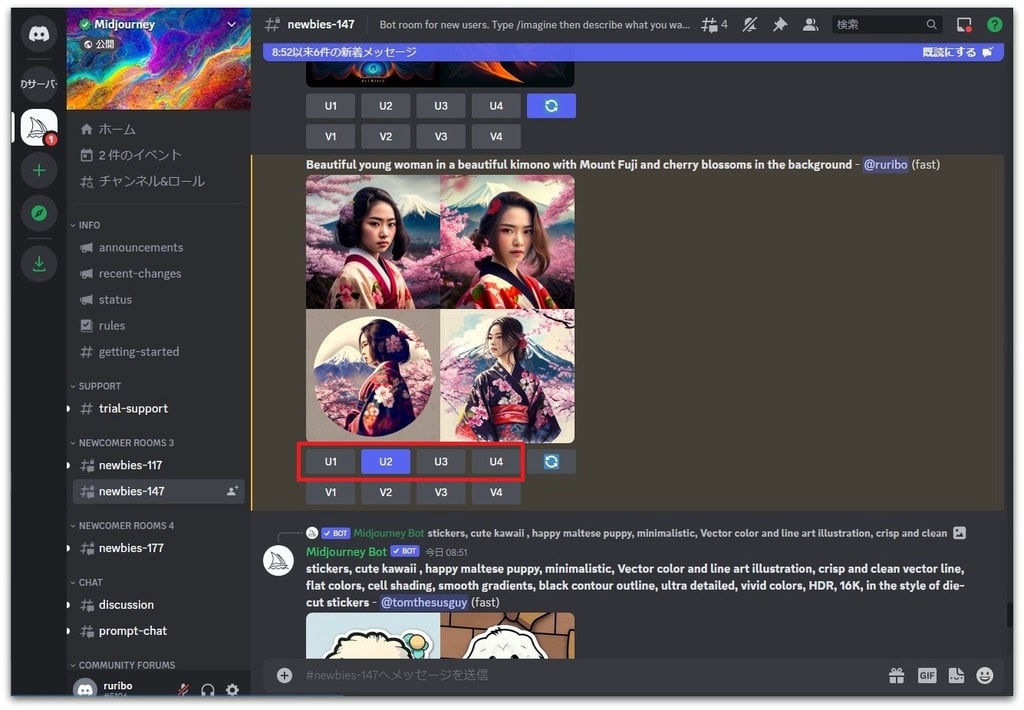The width and height of the screenshot is (1024, 710).
Task: Toggle the member list icon
Action: [x=810, y=25]
